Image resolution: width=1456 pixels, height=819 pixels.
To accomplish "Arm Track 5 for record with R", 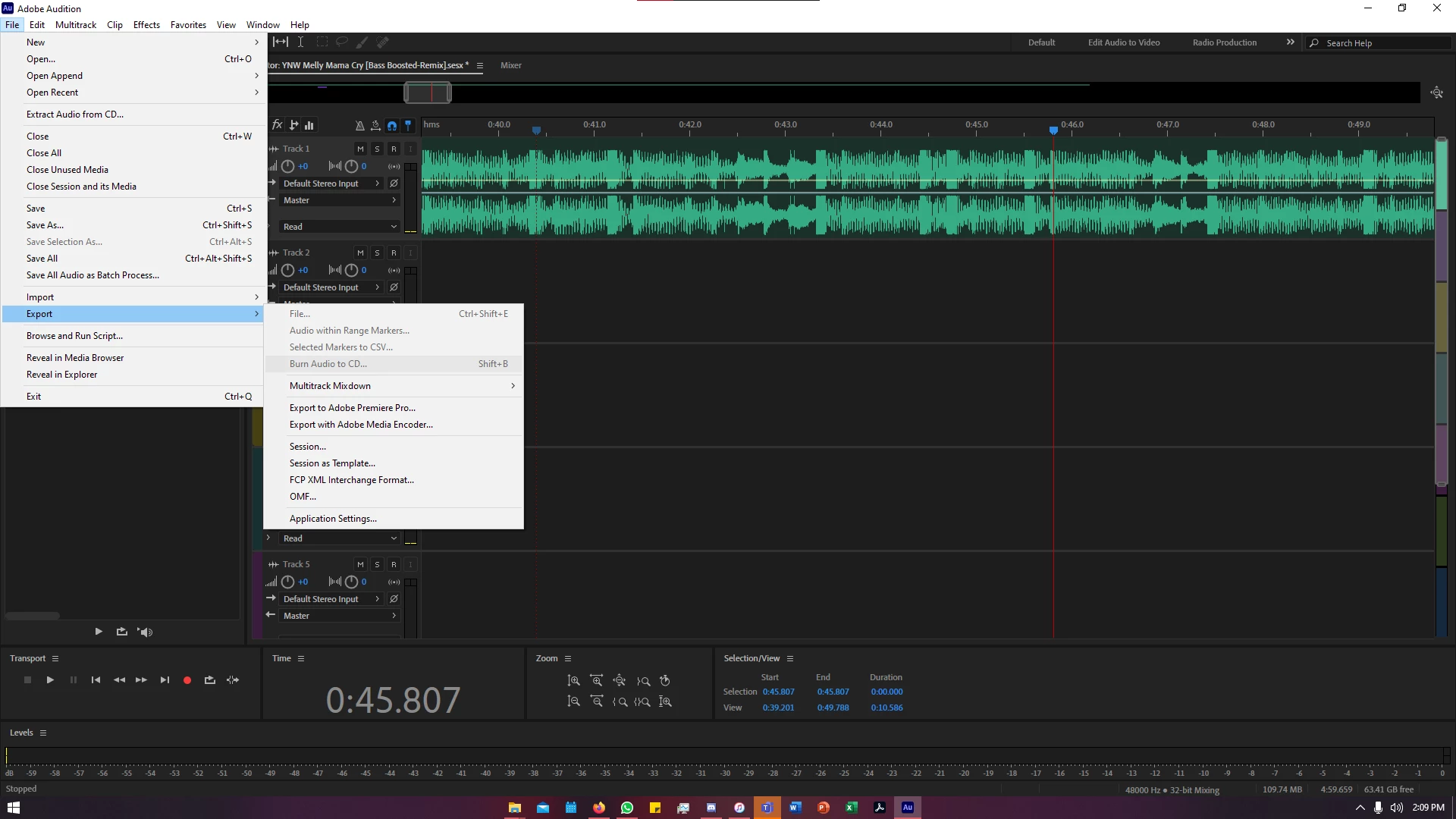I will click(394, 564).
